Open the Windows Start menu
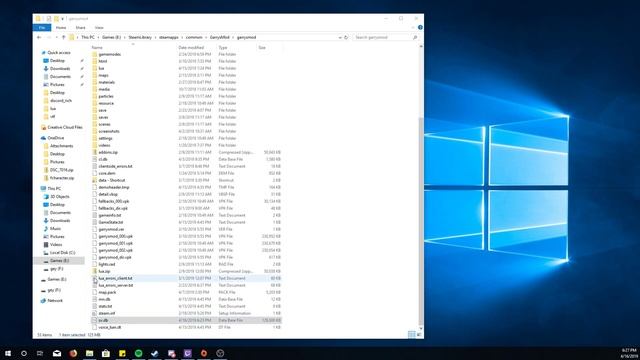Image resolution: width=640 pixels, height=360 pixels. coord(8,353)
